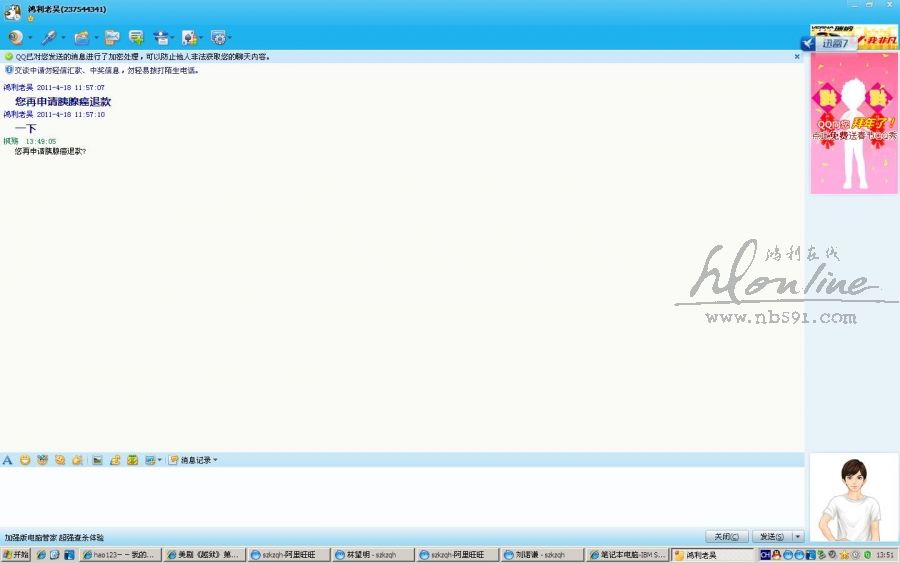Open the font settings 'A' icon

[8, 460]
